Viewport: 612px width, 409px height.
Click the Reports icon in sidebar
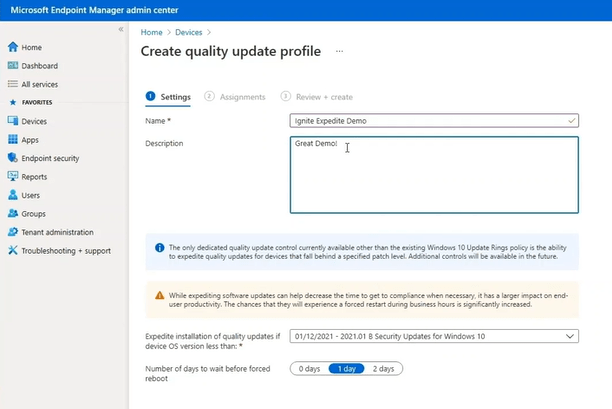pyautogui.click(x=13, y=176)
